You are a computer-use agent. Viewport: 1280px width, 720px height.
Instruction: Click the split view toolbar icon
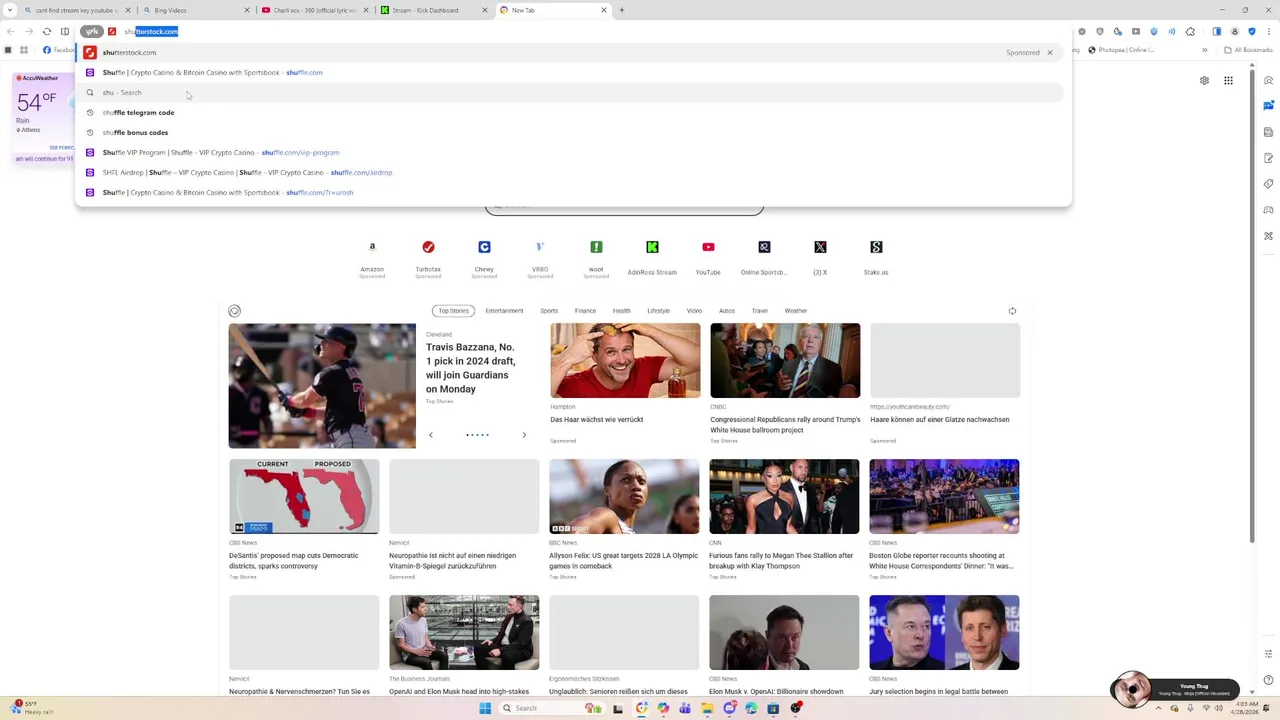(65, 31)
